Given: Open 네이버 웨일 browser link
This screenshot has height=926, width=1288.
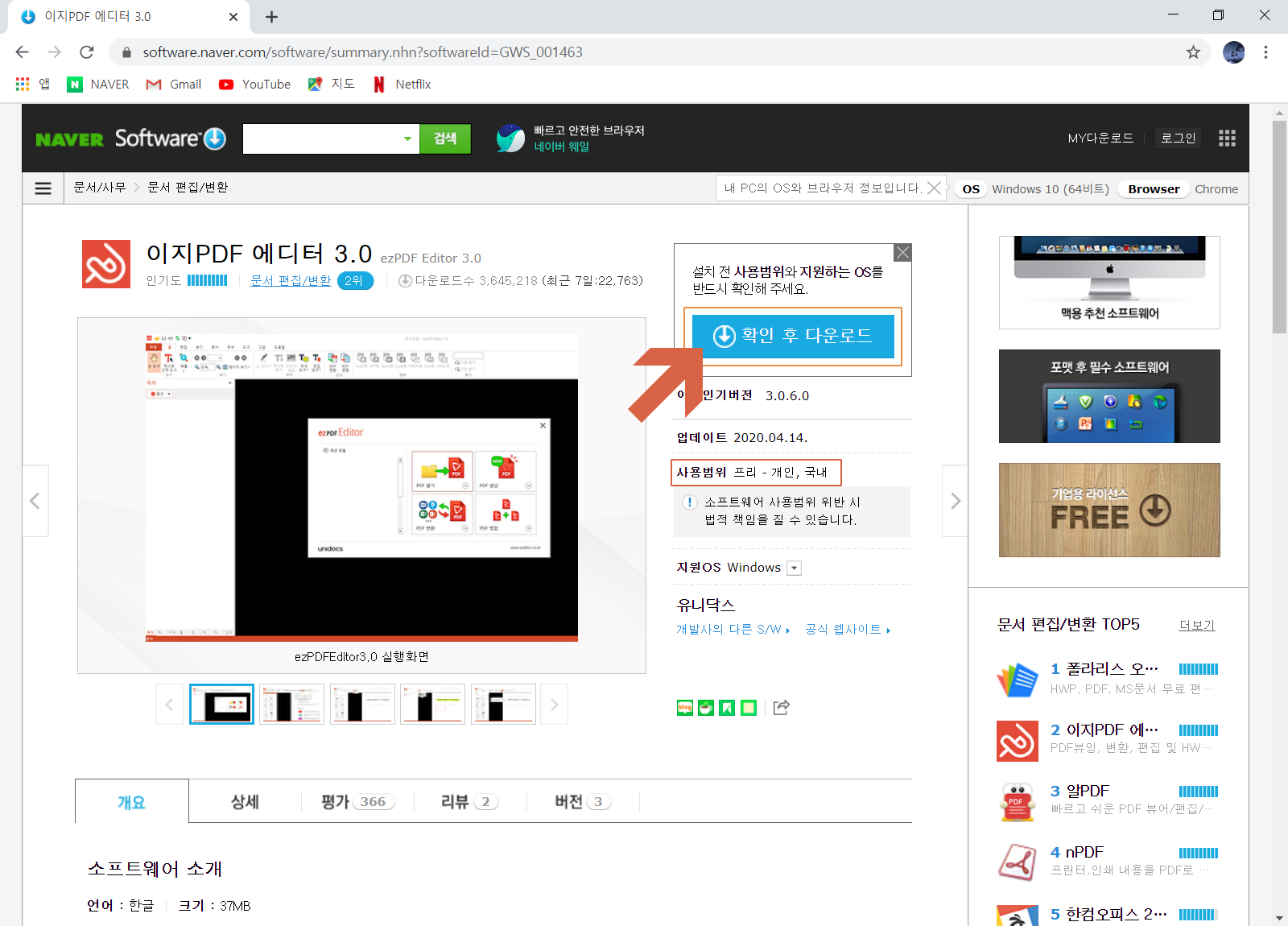Looking at the screenshot, I should tap(561, 147).
